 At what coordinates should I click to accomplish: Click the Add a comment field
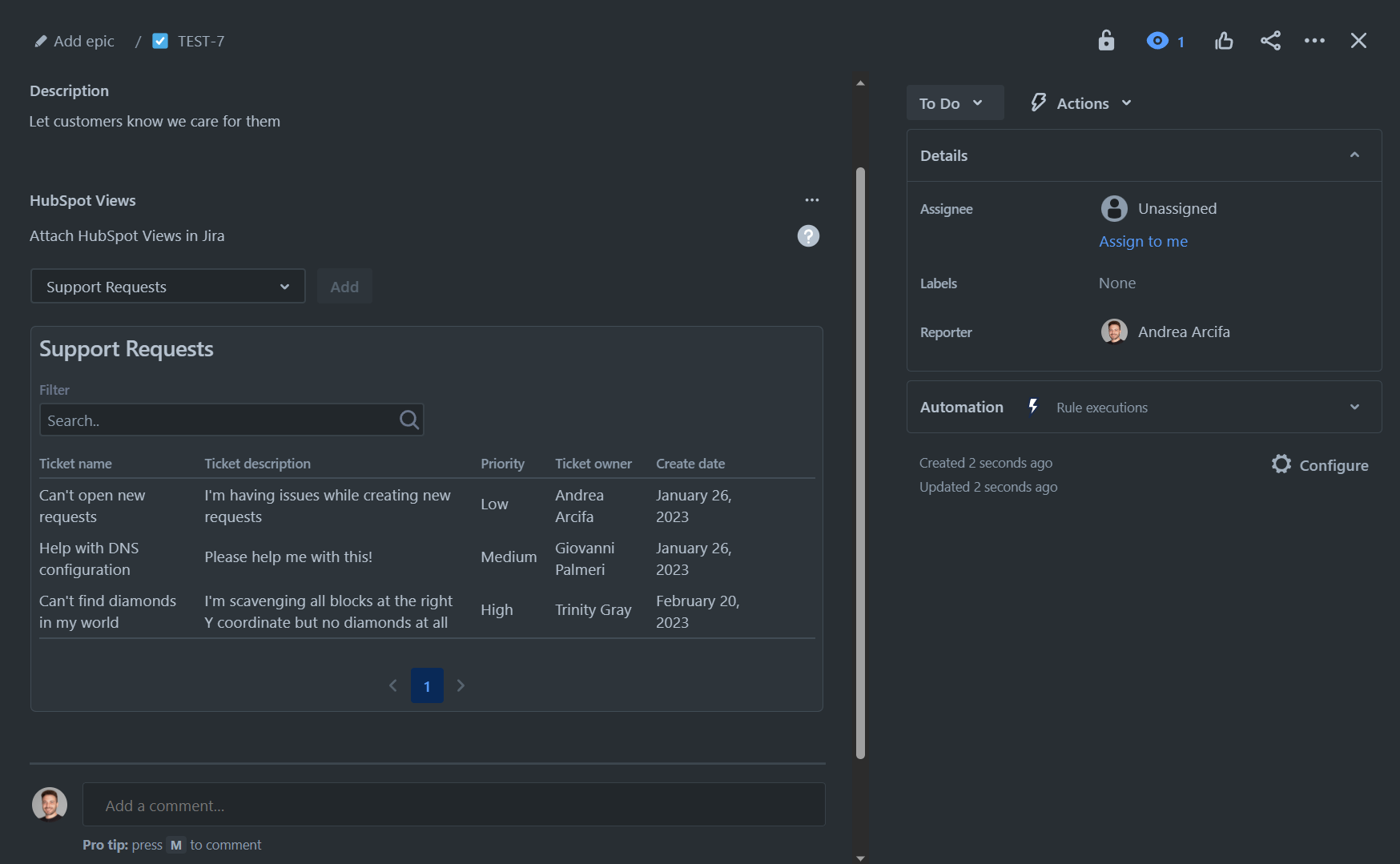tap(453, 805)
